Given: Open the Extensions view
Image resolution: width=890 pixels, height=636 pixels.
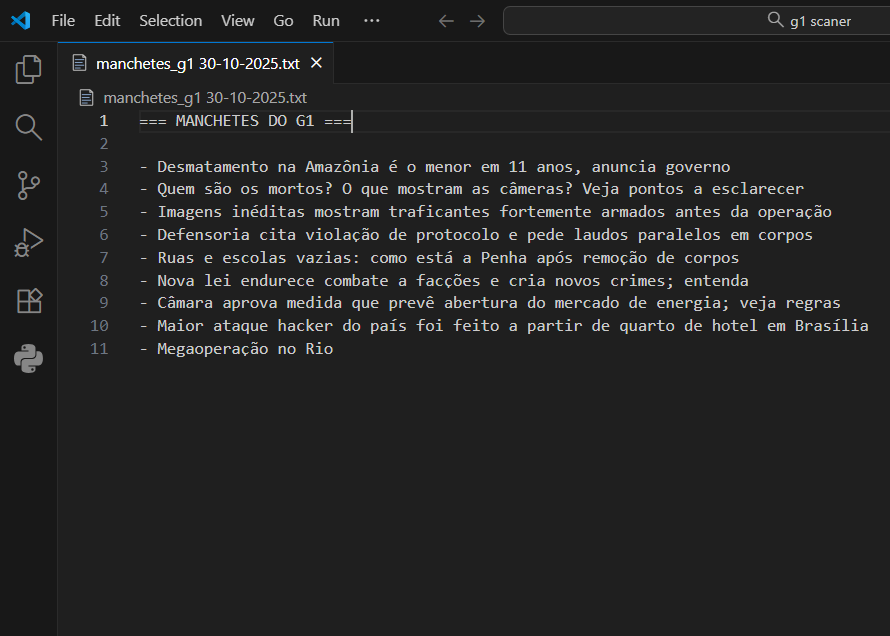Looking at the screenshot, I should point(29,301).
